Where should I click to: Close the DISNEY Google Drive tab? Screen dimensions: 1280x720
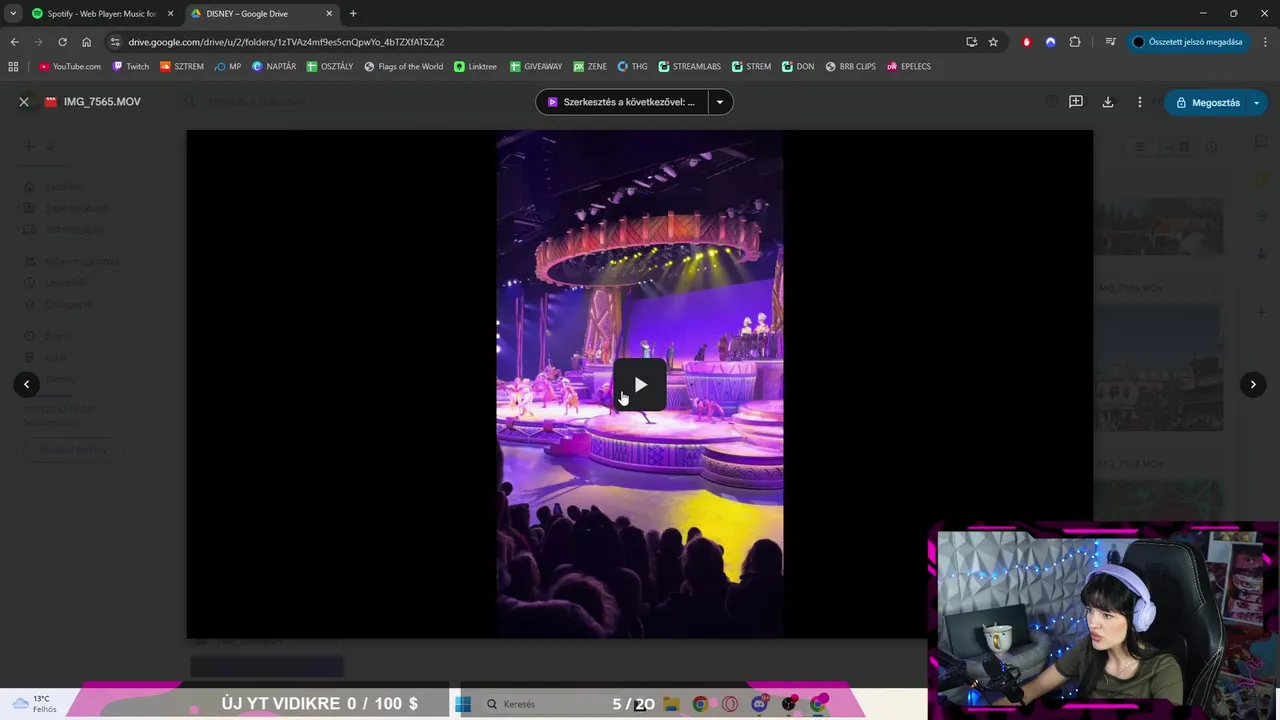click(329, 14)
